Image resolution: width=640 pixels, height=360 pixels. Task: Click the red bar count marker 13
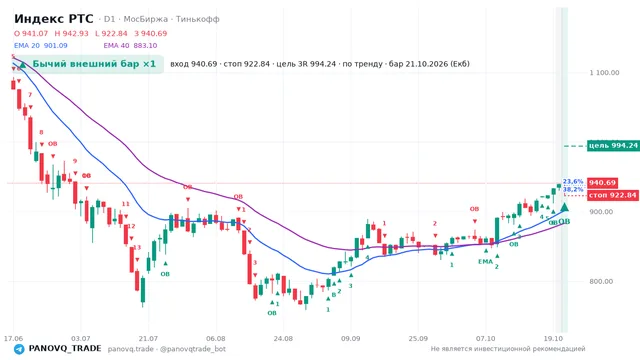(137, 247)
